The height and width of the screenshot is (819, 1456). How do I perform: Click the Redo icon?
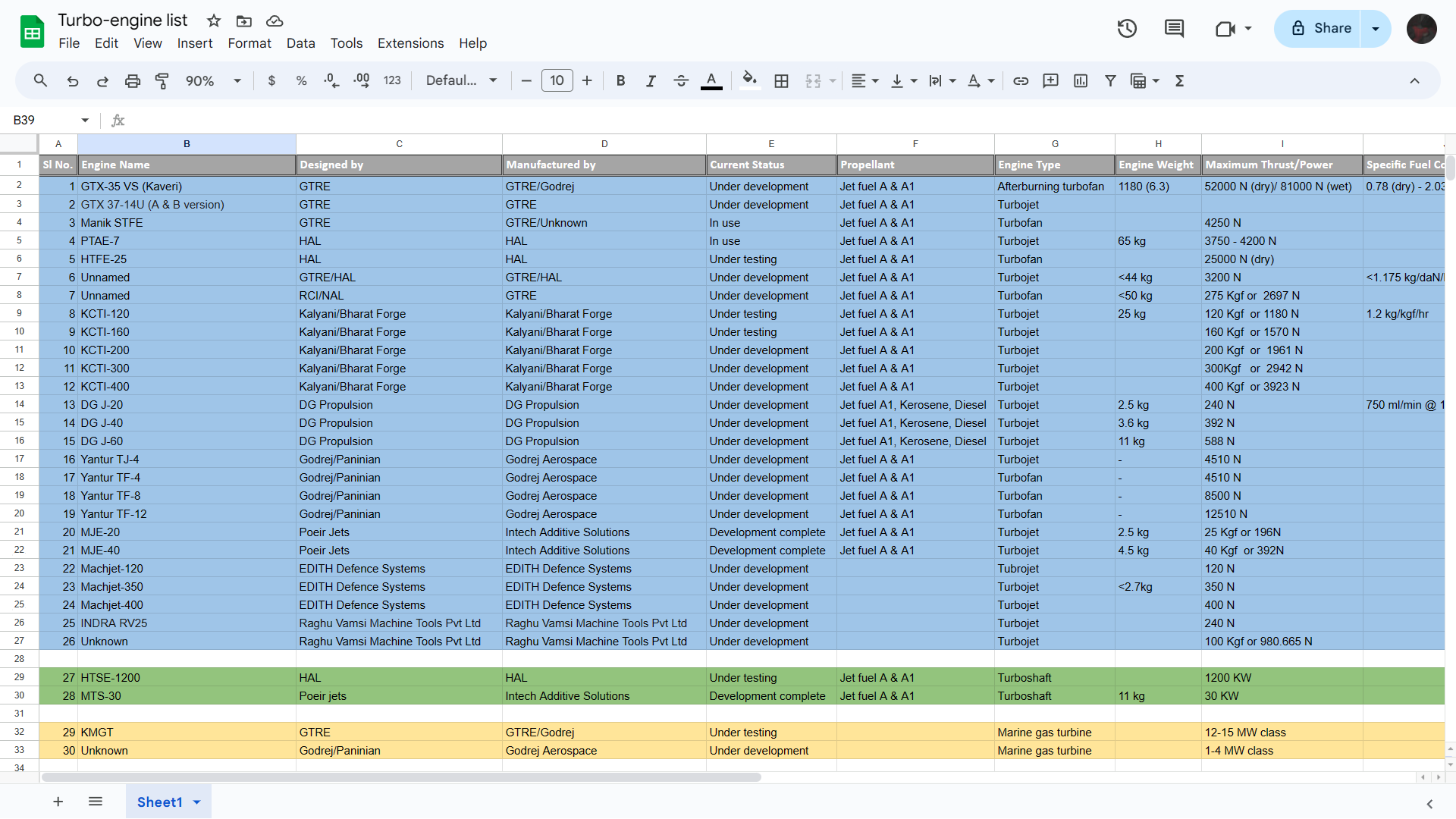[x=102, y=80]
